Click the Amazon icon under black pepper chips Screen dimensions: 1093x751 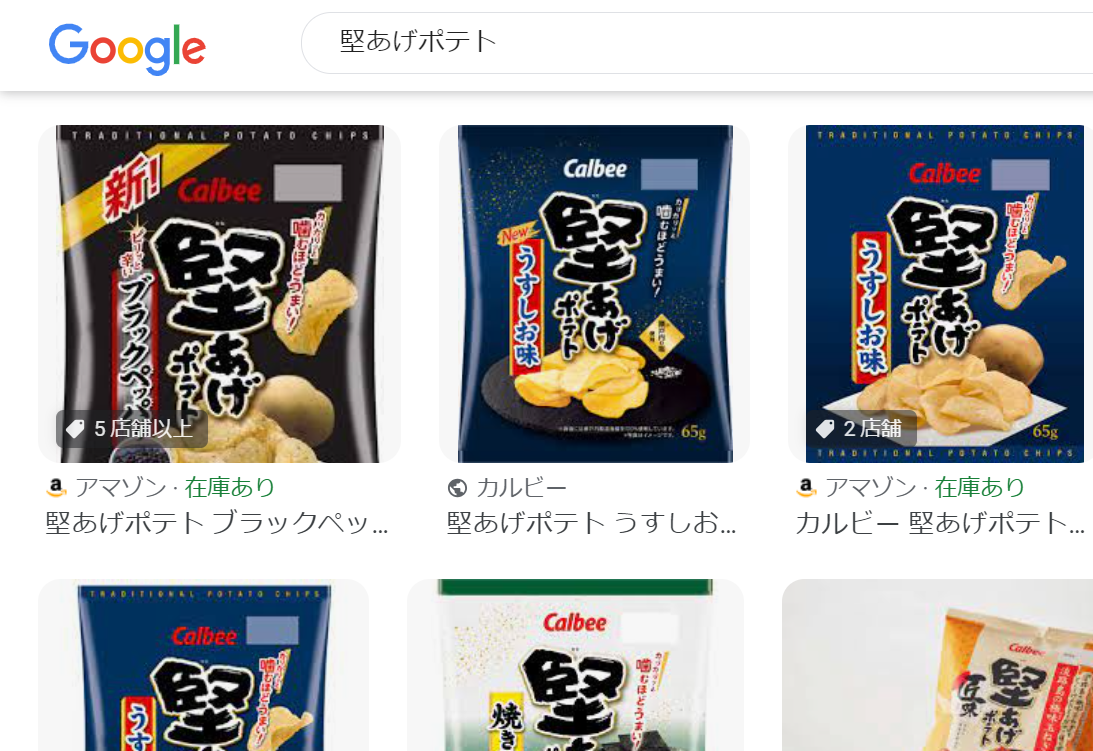point(56,487)
